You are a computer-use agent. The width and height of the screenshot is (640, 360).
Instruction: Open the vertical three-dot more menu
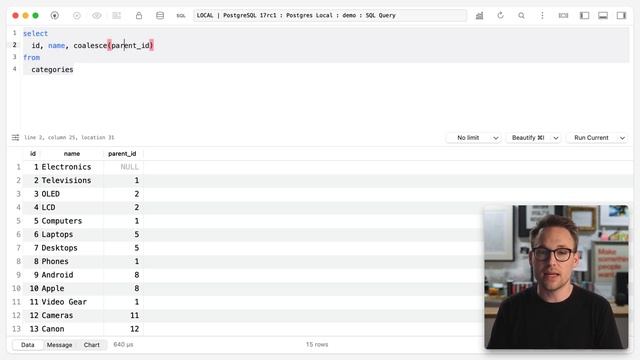point(542,16)
